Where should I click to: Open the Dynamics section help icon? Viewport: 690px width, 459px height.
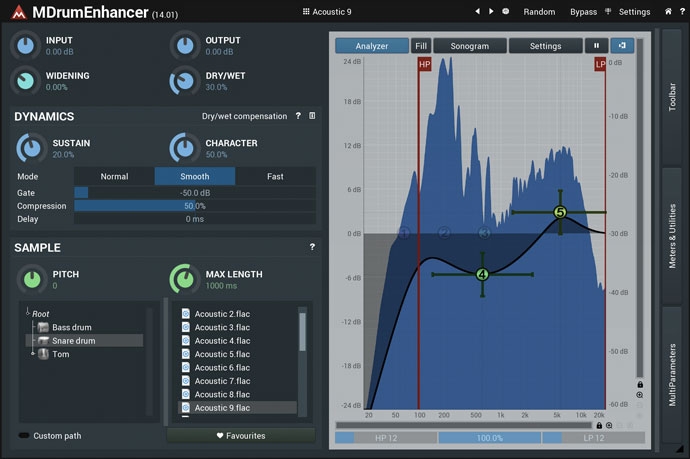298,116
